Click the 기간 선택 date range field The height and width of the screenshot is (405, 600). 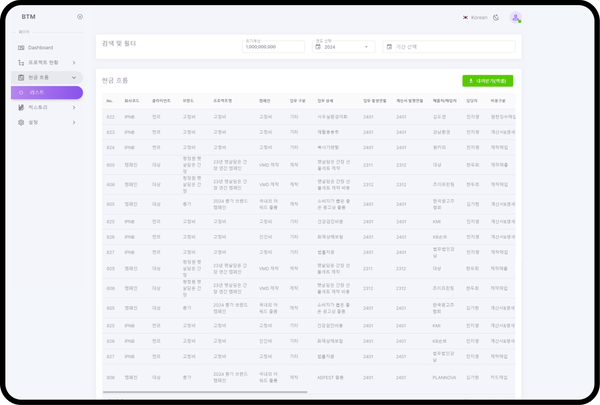(x=449, y=47)
